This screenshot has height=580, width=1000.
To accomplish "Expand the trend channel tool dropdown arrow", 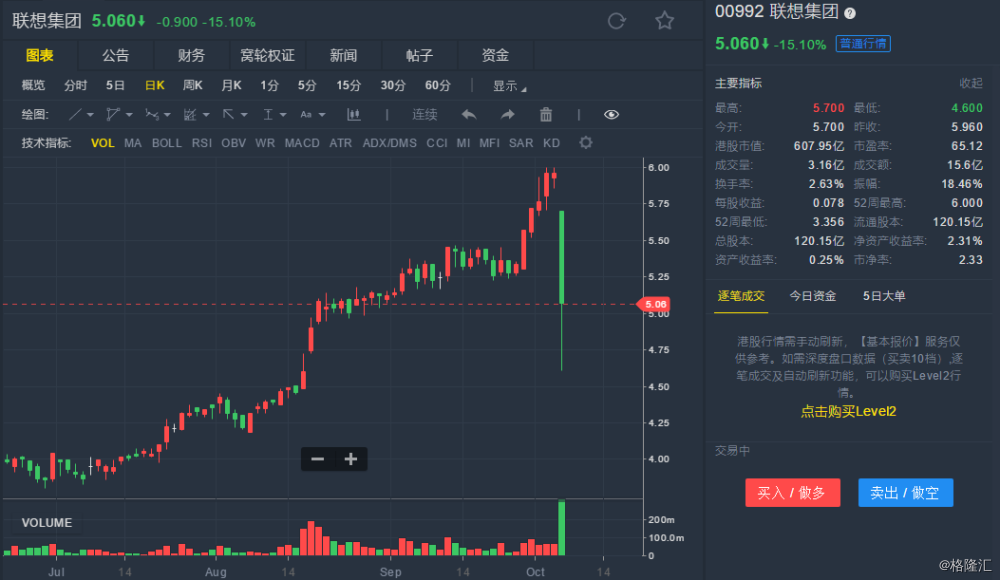I will 205,115.
